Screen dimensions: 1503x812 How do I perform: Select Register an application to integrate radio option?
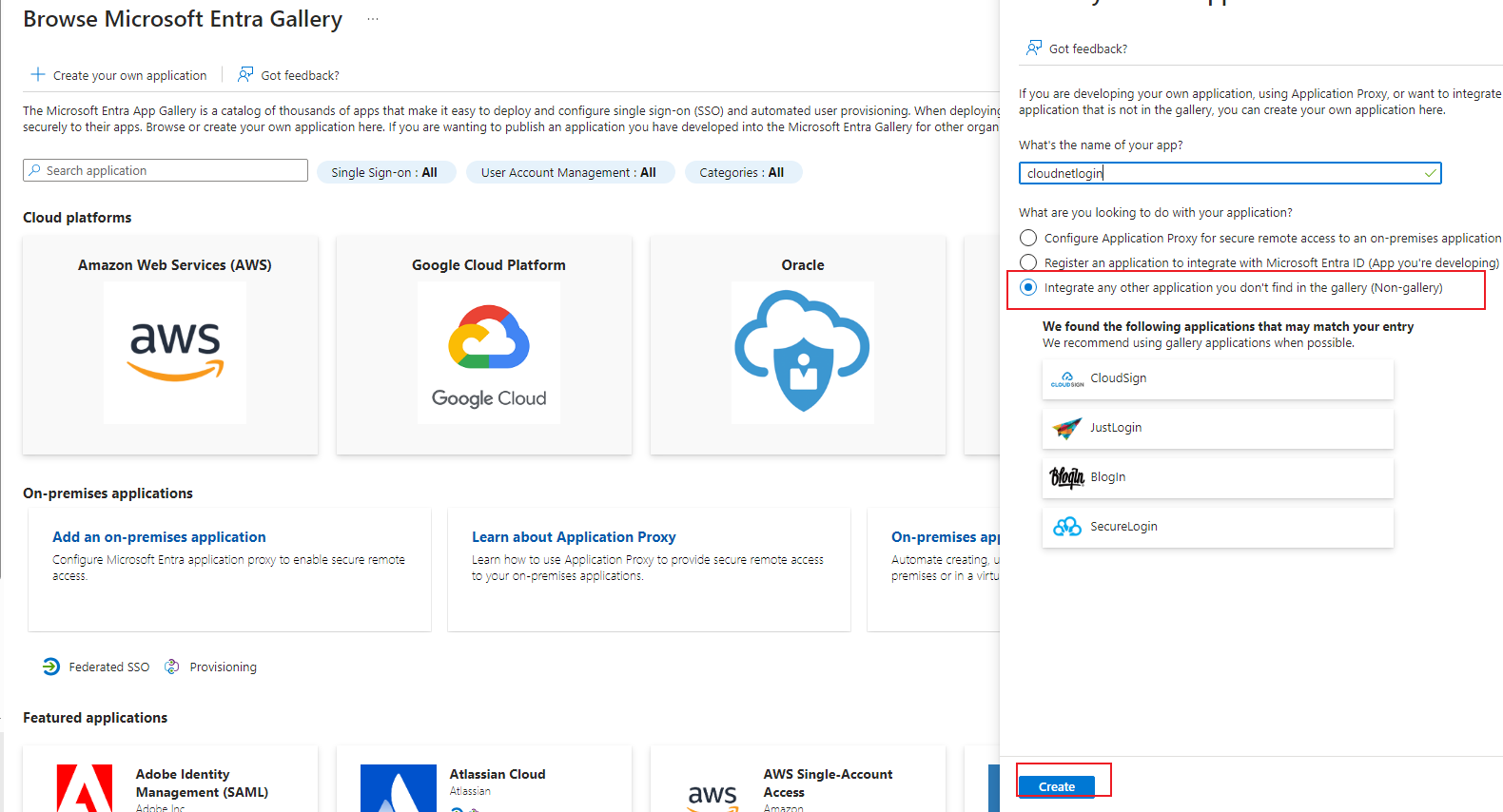click(1028, 262)
